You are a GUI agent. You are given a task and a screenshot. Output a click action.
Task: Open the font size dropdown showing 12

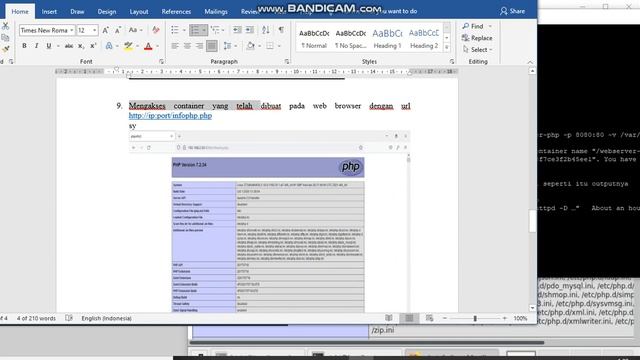(95, 31)
